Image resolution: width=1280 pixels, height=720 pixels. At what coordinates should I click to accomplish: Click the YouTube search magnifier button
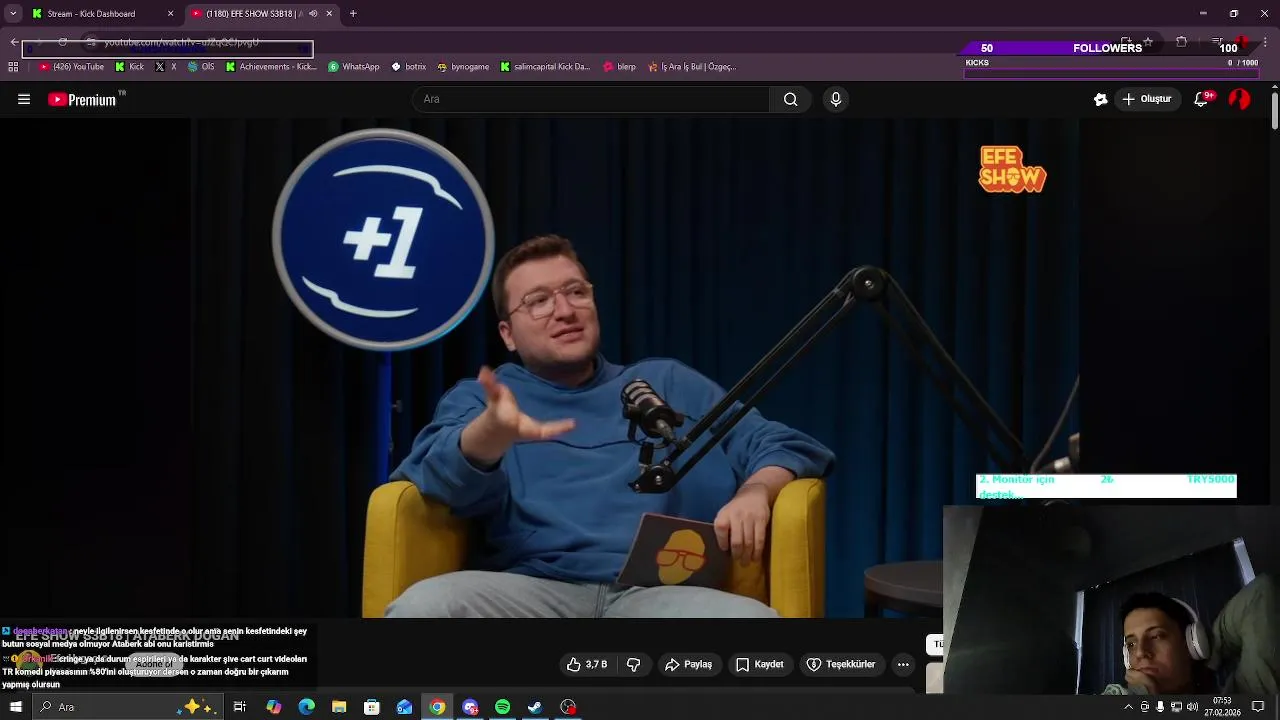point(790,99)
